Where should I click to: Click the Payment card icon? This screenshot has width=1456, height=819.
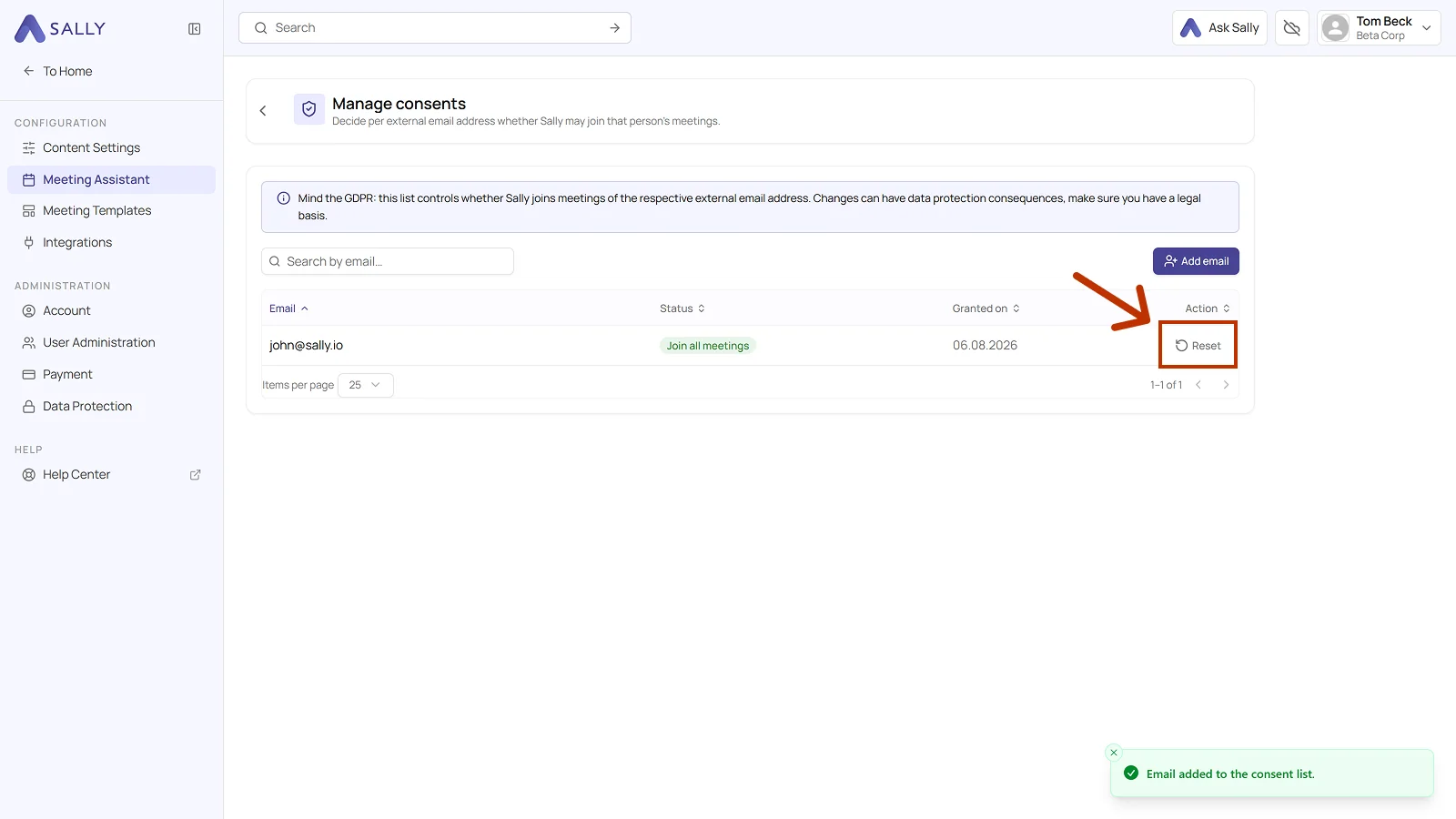(x=29, y=374)
